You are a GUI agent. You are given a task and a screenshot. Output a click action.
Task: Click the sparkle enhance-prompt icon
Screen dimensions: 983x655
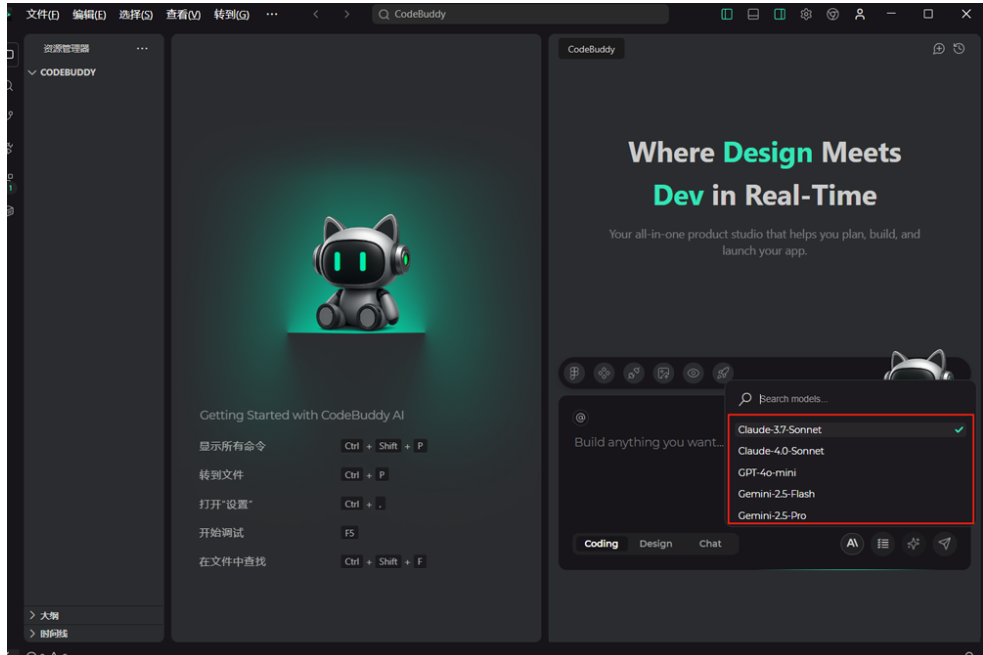click(x=913, y=543)
